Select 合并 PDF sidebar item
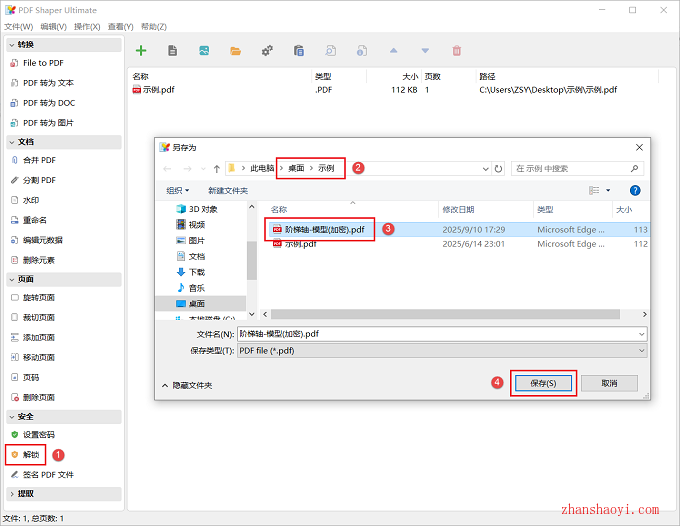The image size is (680, 526). point(39,160)
